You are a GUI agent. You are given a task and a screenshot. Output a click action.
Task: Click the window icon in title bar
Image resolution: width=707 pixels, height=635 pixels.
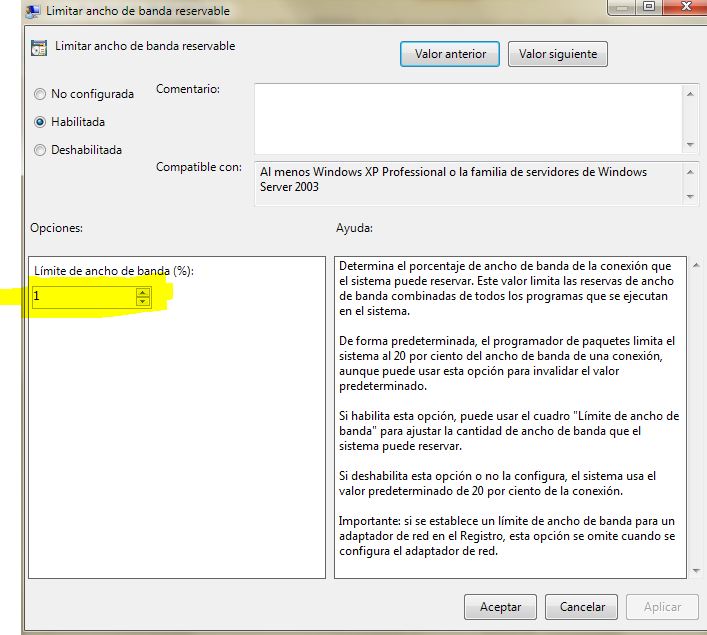point(32,11)
